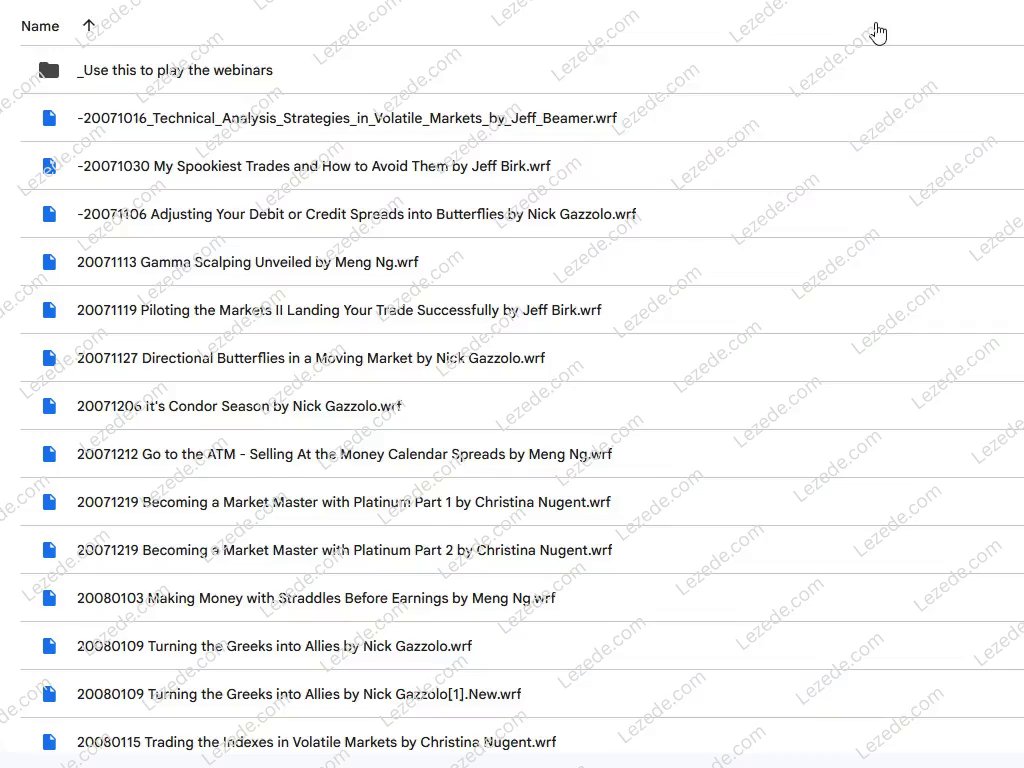Select 20071212 Go to the ATM file name
This screenshot has width=1024, height=768.
(x=344, y=454)
